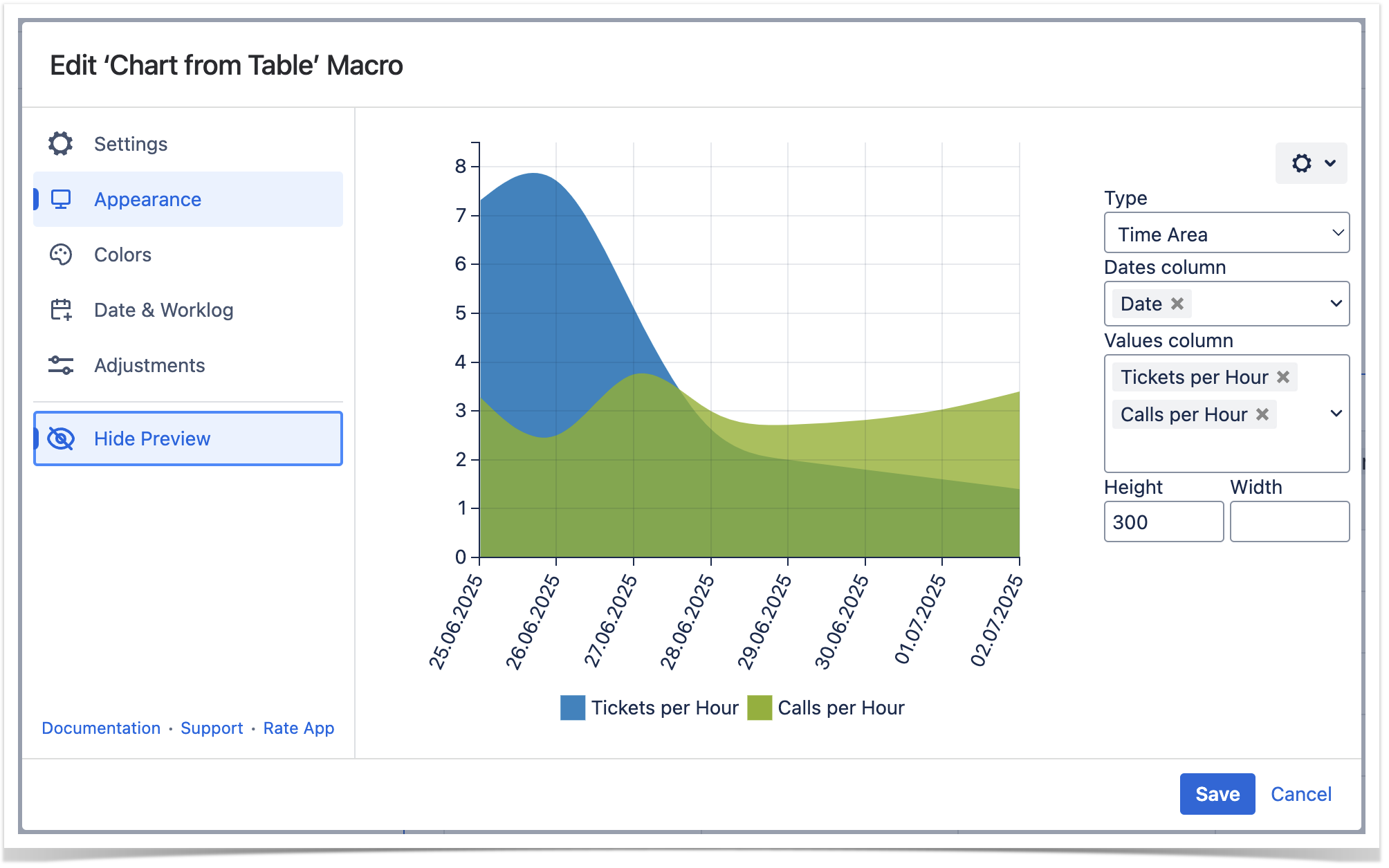Screen dimensions: 1389x868
Task: Click the Colors palette icon
Action: tap(61, 255)
